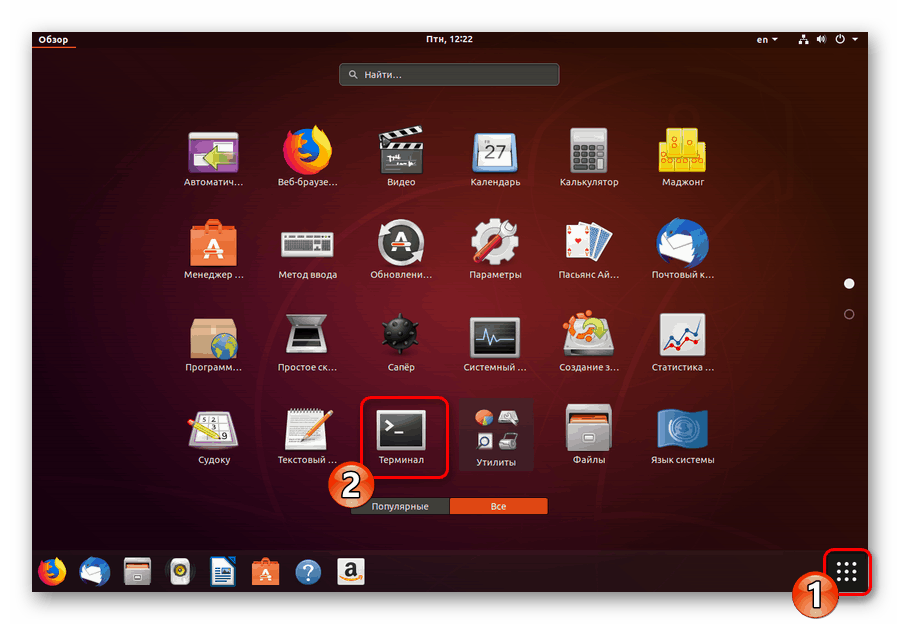Image resolution: width=900 pixels, height=624 pixels.
Task: Click the volume speaker icon in top bar
Action: (x=821, y=40)
